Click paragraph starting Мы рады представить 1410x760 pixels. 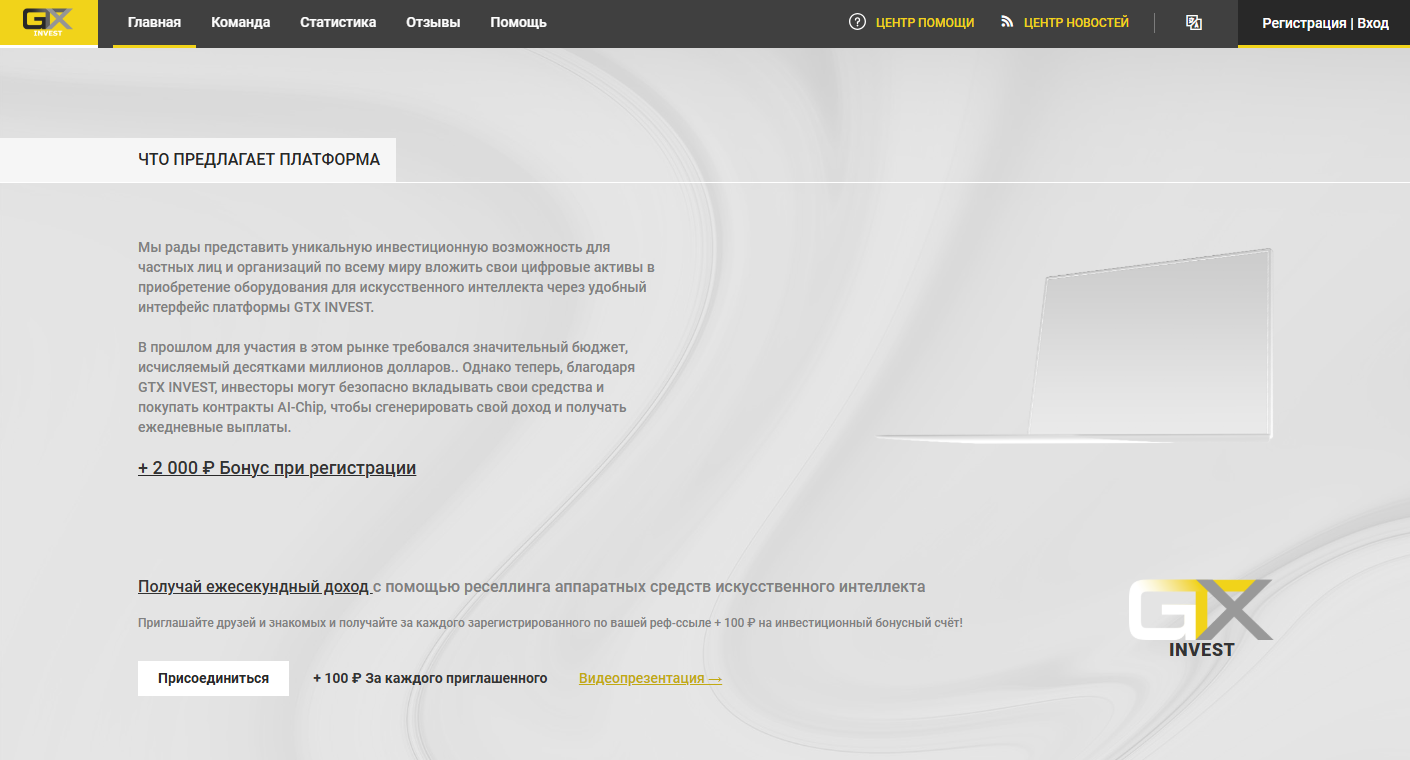coord(397,277)
